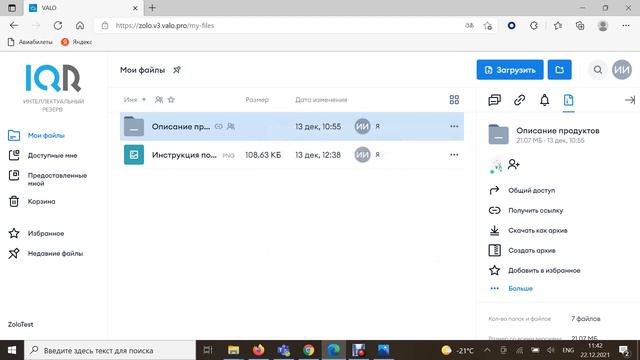Click the IQR logo
Screen dimensions: 640x360
(53, 78)
